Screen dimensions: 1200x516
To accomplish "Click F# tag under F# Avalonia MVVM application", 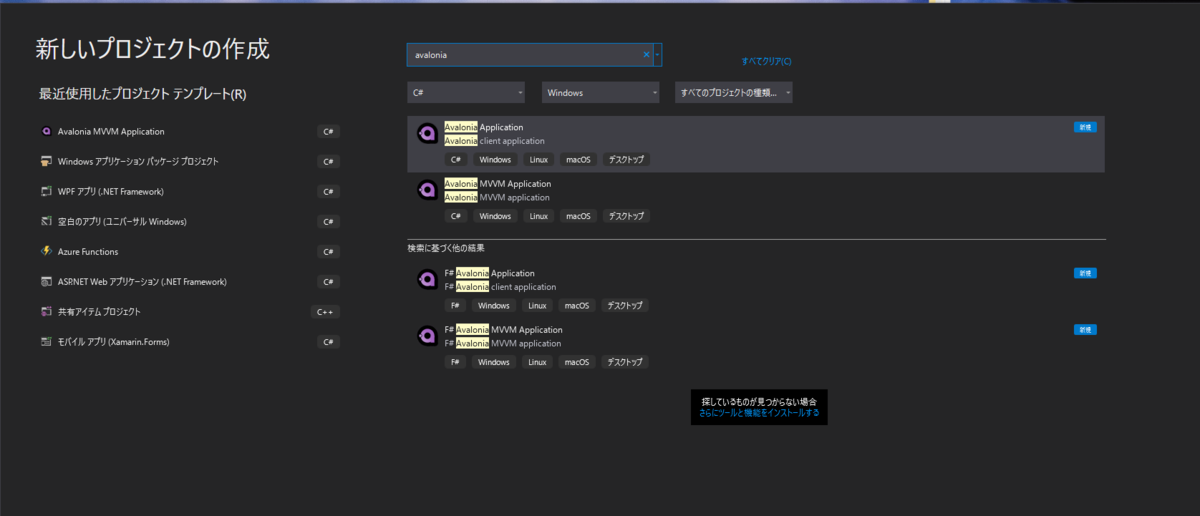I will (x=456, y=362).
